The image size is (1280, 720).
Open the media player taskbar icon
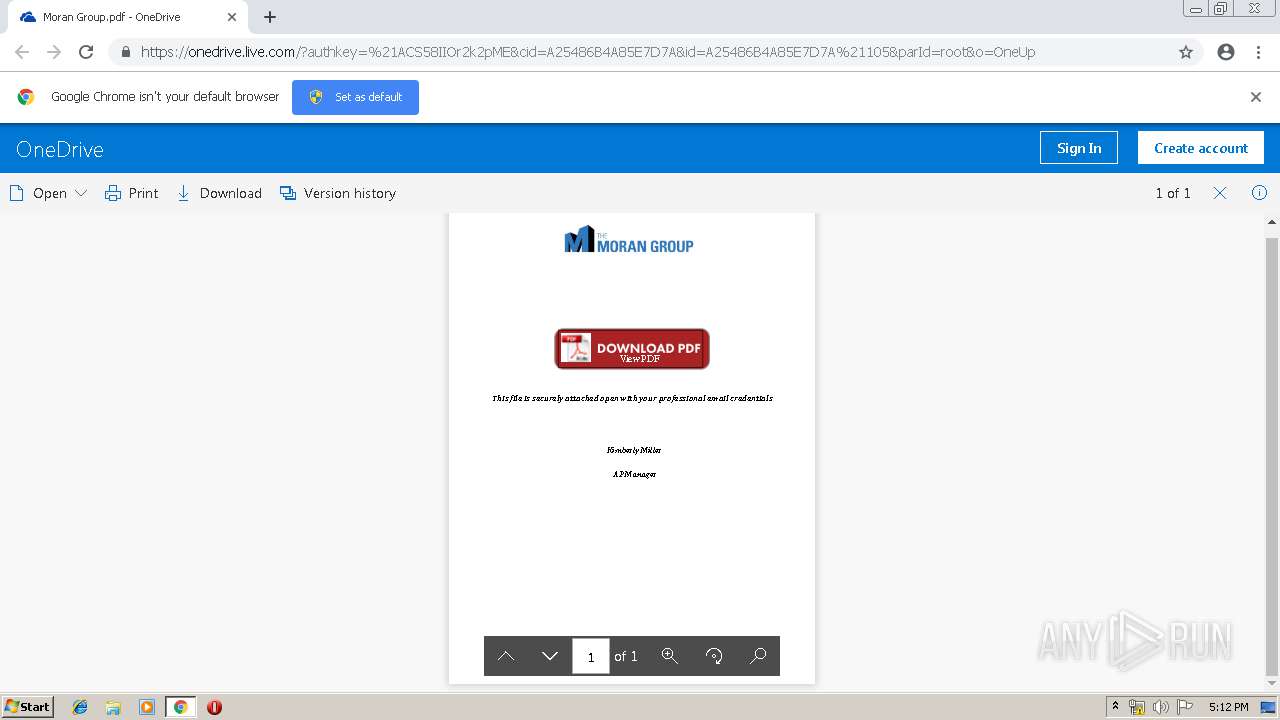147,707
